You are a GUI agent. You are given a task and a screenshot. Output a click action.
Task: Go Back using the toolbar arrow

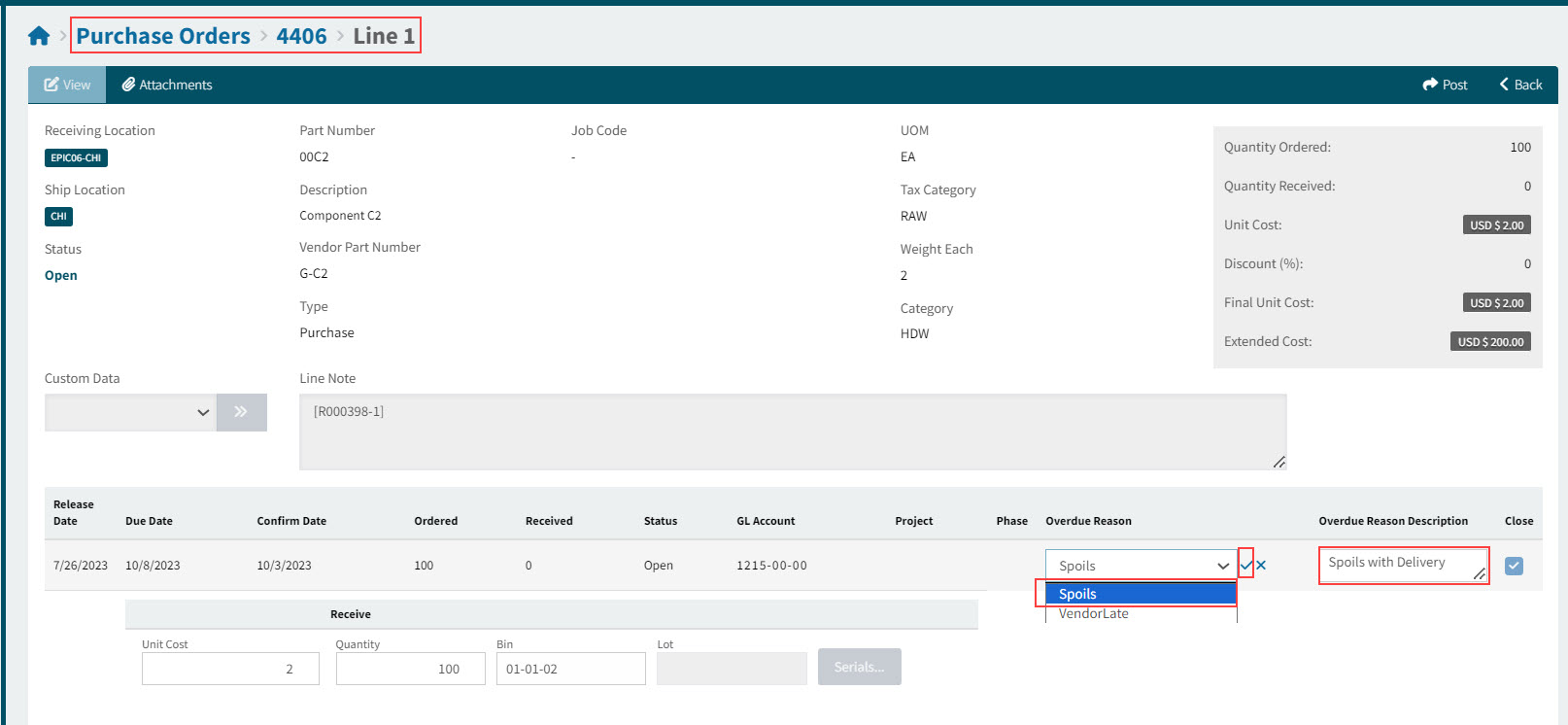[1520, 85]
